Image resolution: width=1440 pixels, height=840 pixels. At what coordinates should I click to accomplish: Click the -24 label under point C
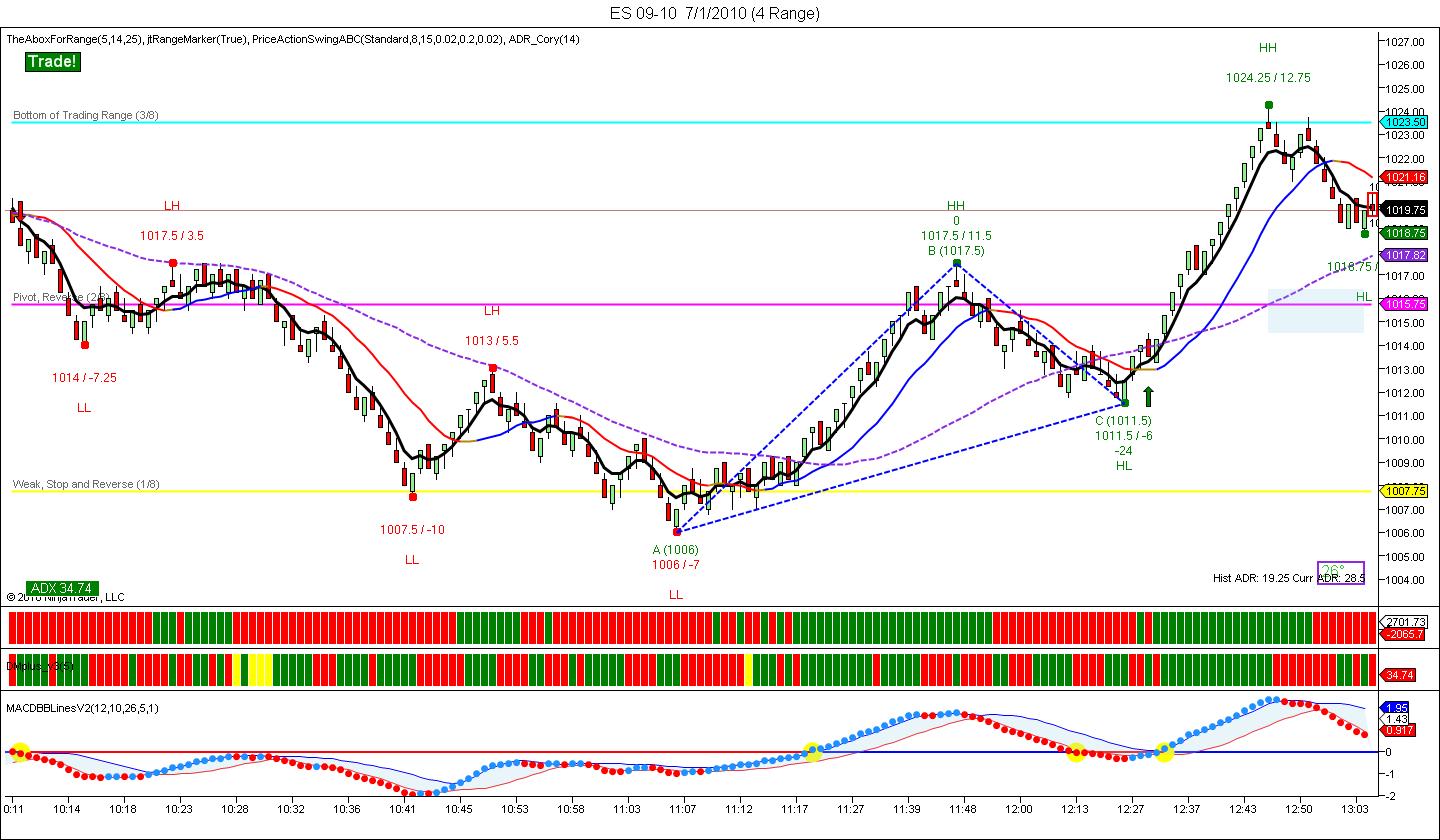point(1124,450)
